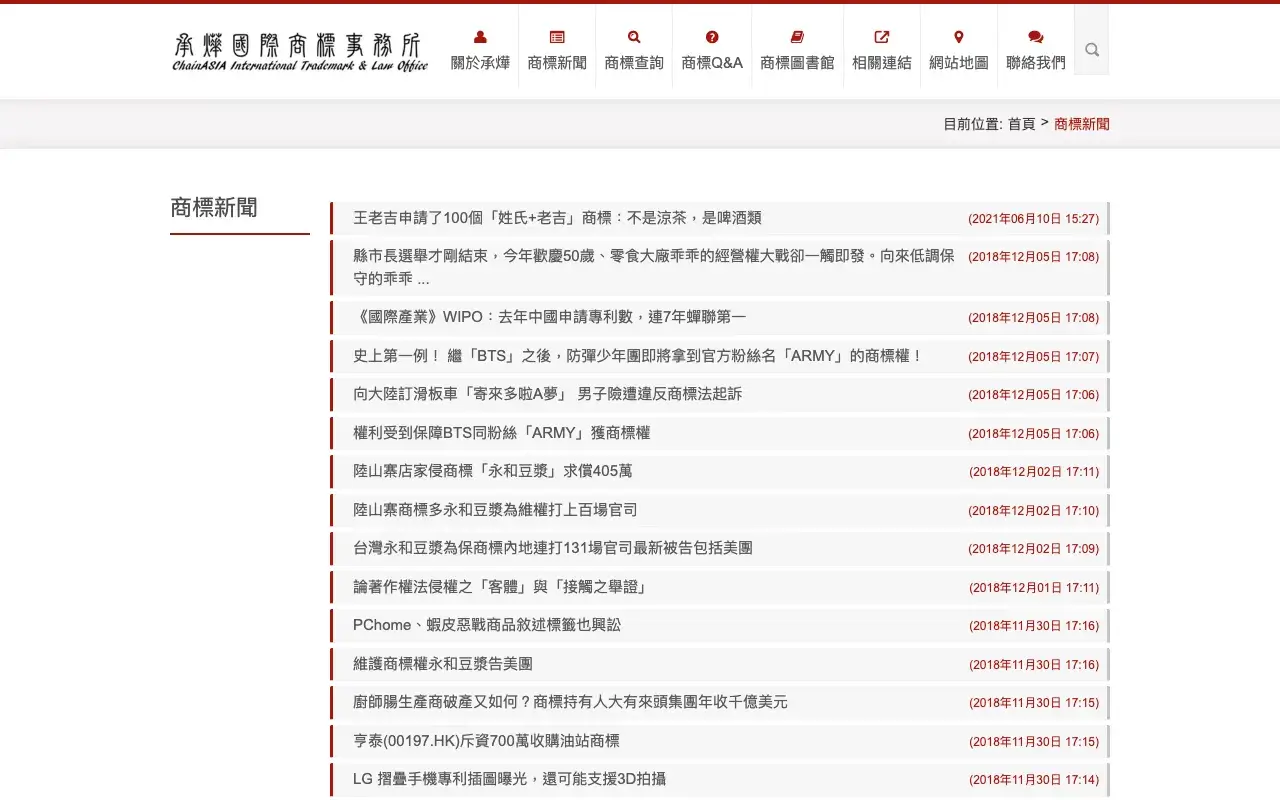Click the question mark icon above 商標Q&A
This screenshot has height=800, width=1280.
712,37
